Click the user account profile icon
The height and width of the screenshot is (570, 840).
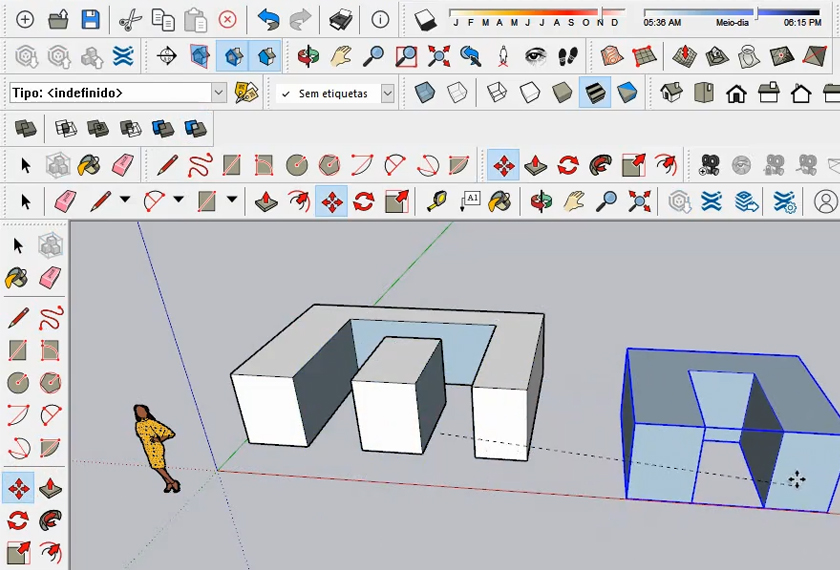[824, 201]
